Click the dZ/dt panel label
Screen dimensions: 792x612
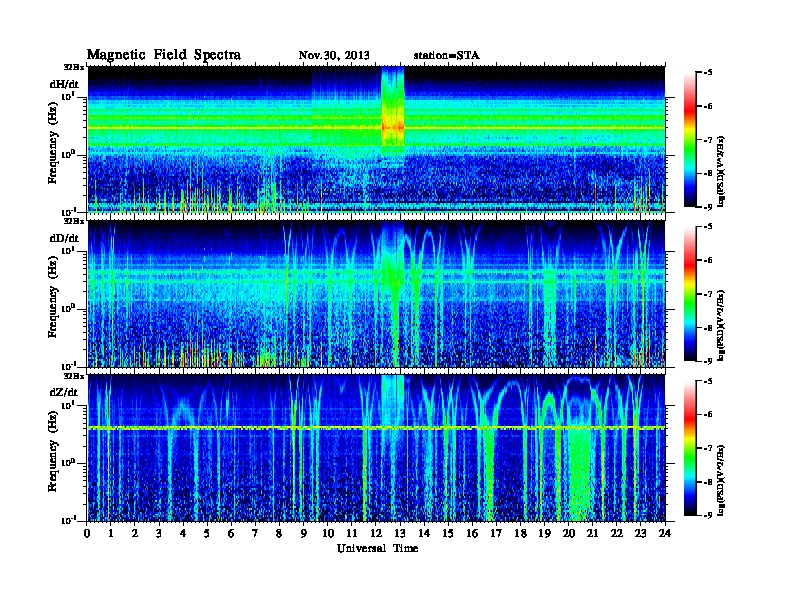click(64, 392)
